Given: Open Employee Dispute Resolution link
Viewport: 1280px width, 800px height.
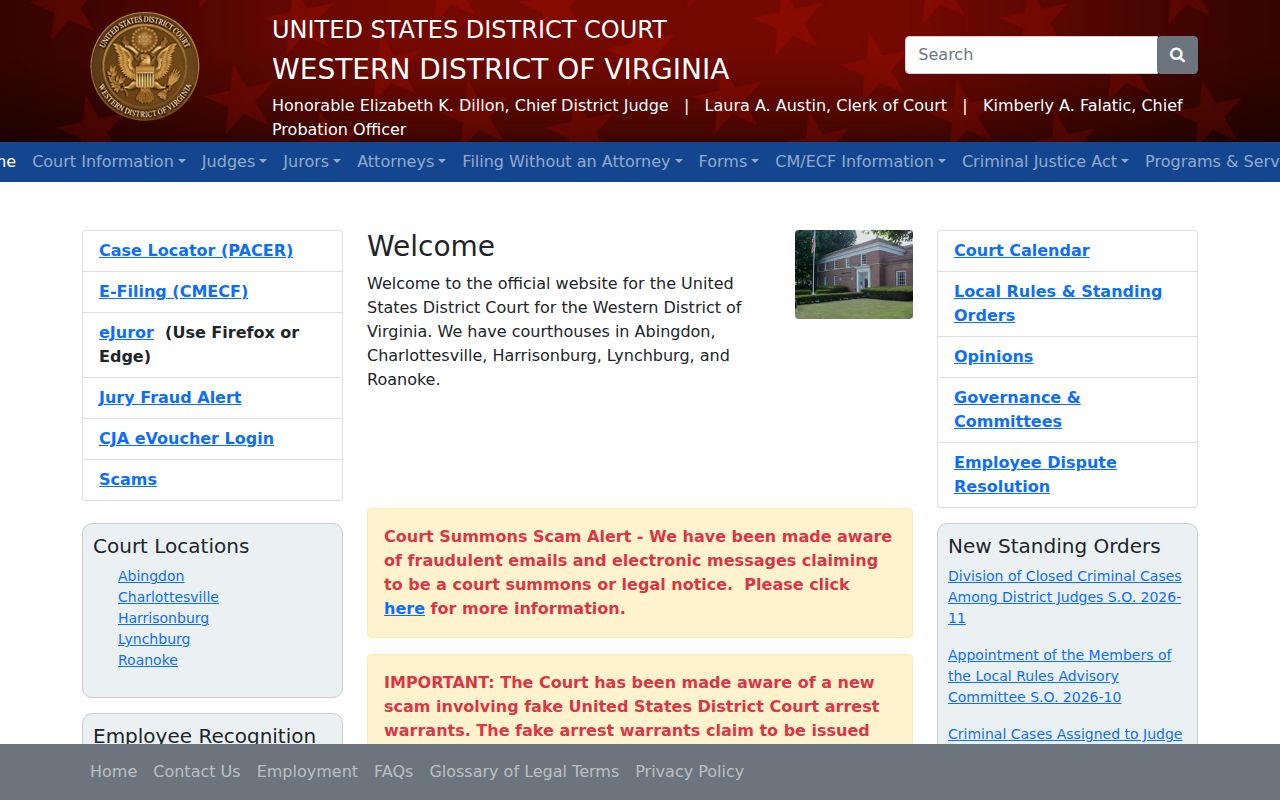Looking at the screenshot, I should (1035, 474).
